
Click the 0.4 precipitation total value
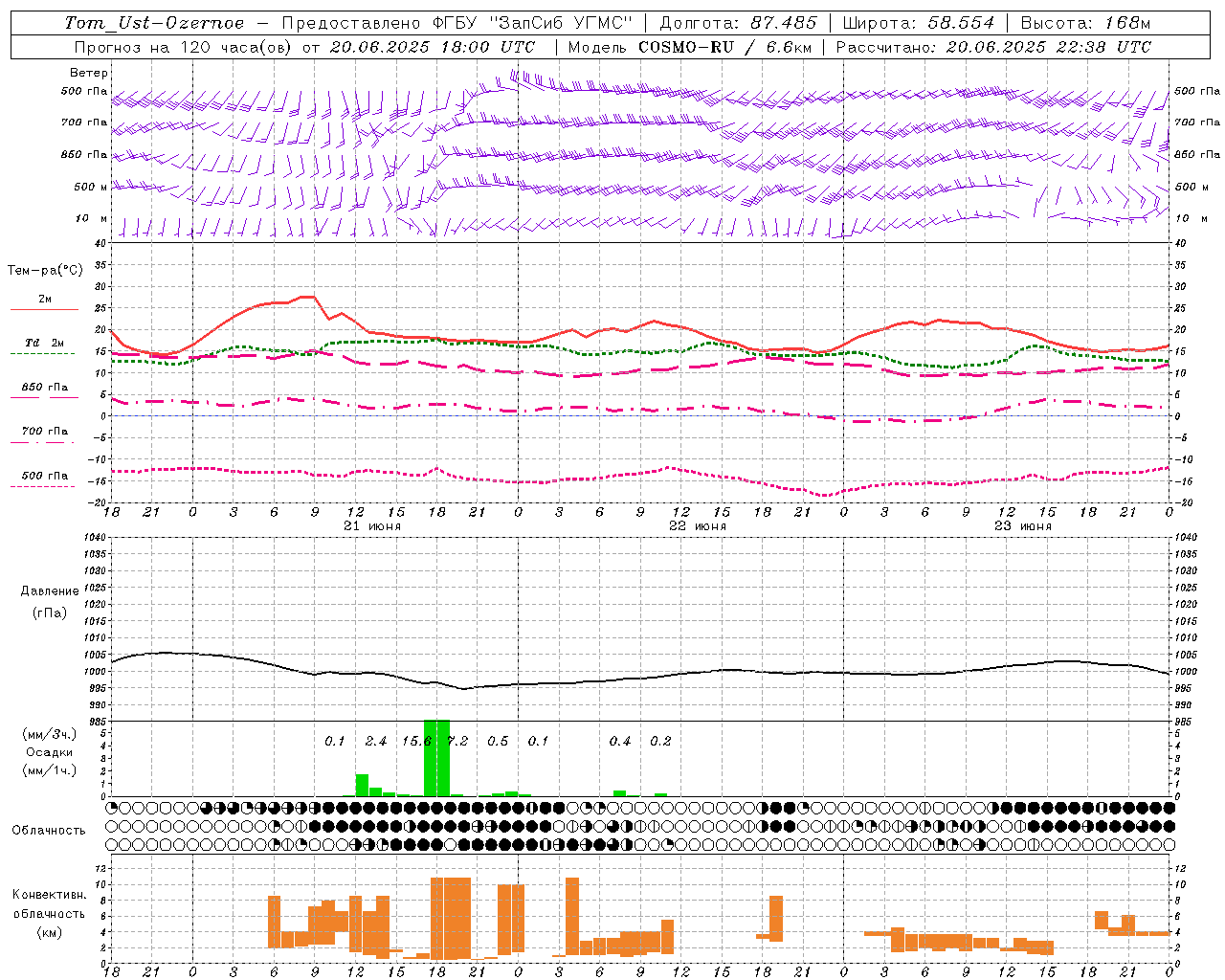tap(620, 742)
